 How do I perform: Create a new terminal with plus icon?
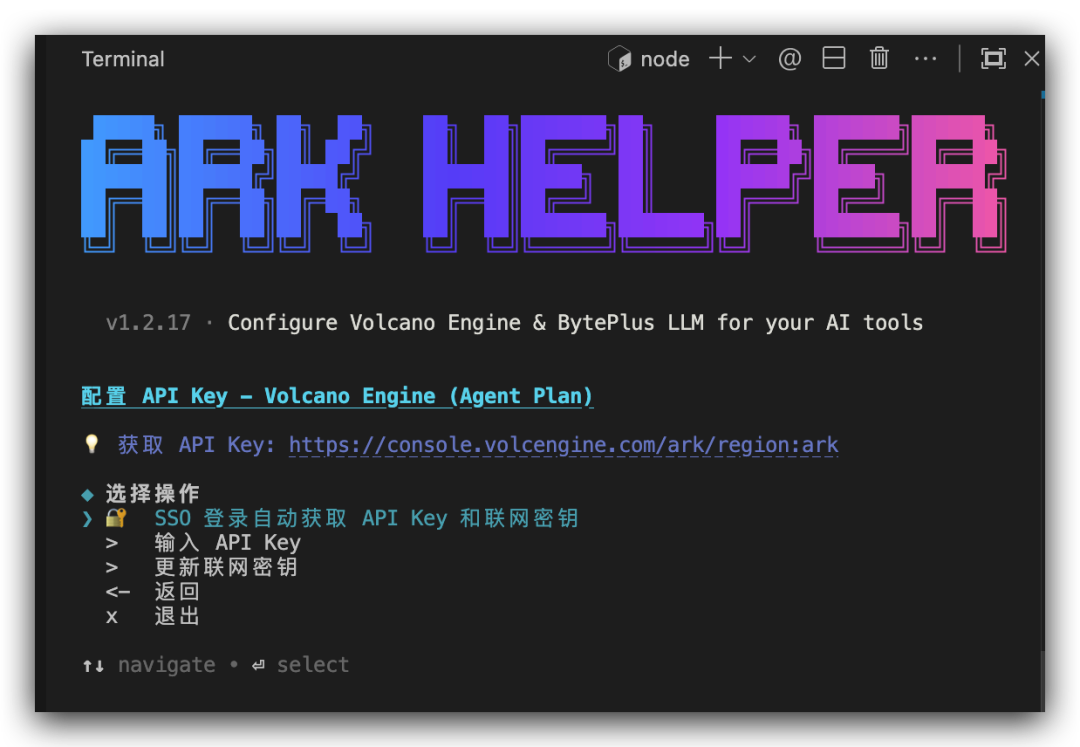[720, 59]
